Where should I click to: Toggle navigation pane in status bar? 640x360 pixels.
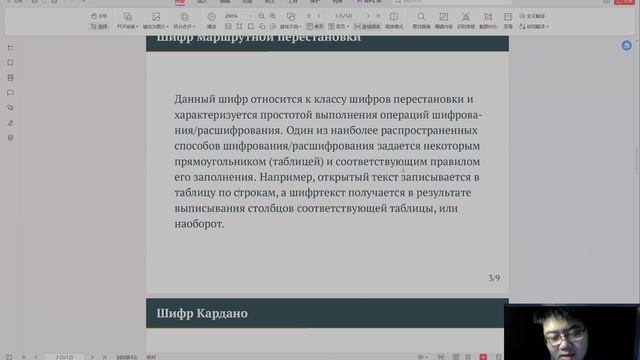(x=9, y=357)
